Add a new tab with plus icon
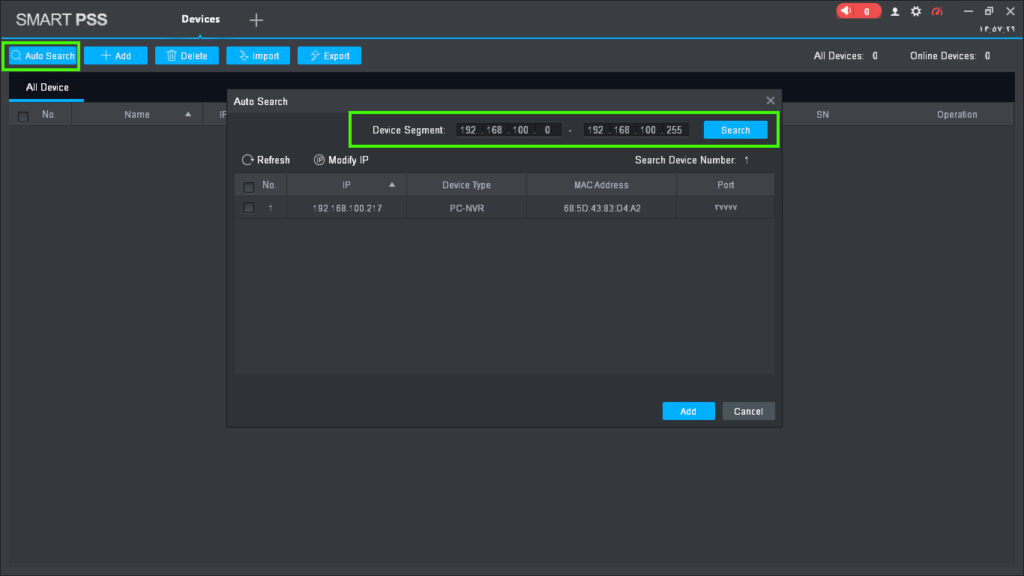The image size is (1024, 576). [x=256, y=20]
